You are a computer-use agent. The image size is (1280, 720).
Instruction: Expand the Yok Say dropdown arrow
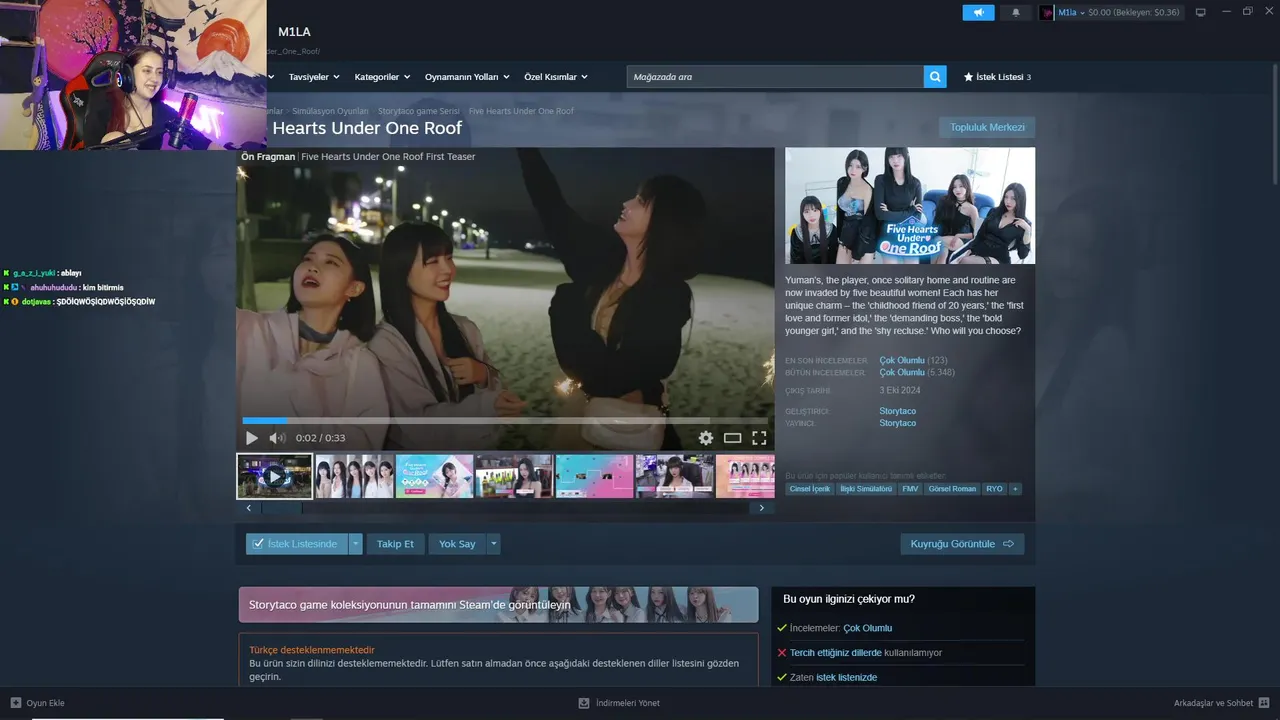493,544
